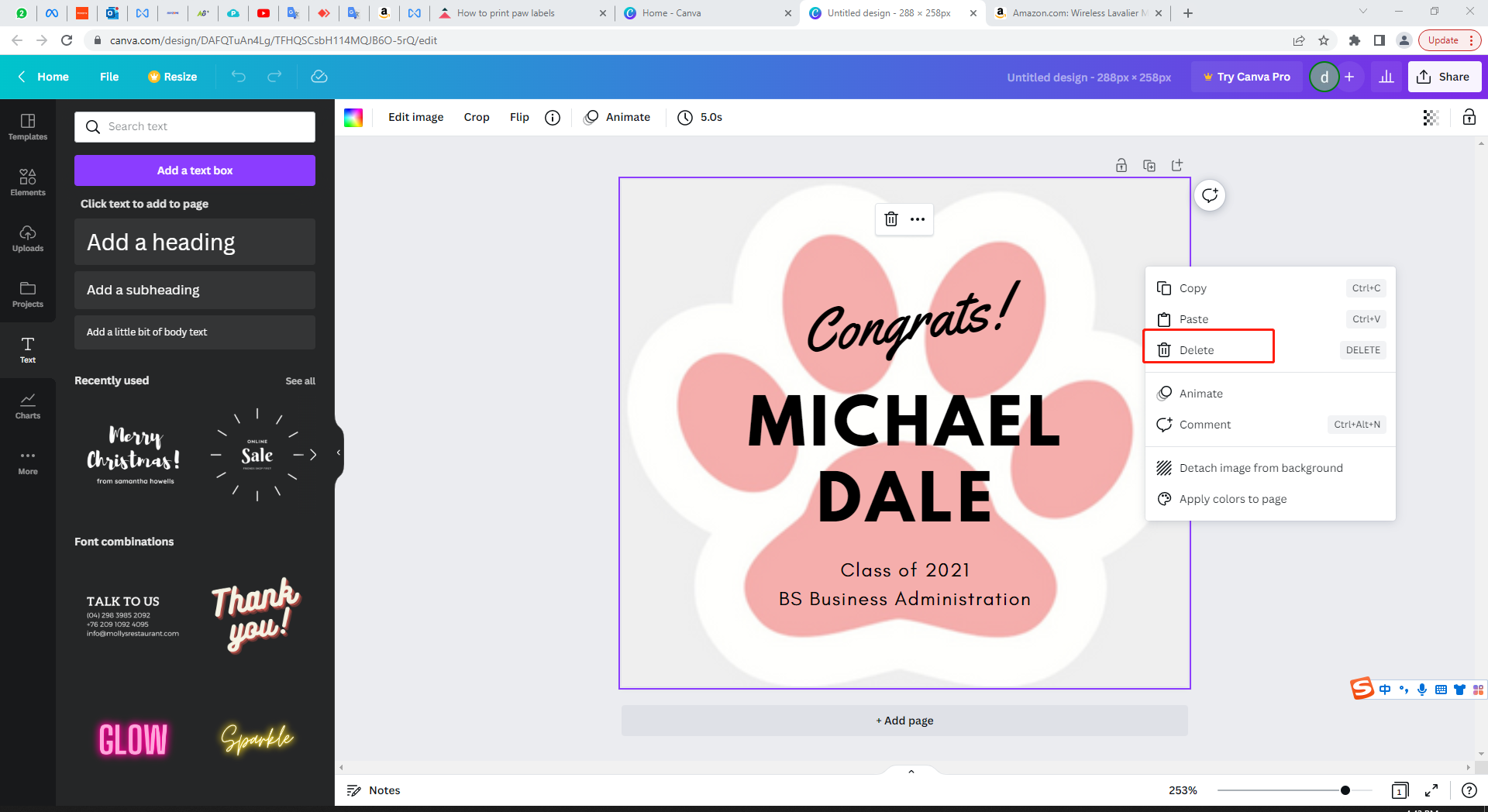Select the GLOW font combination
Viewport: 1488px width, 812px height.
click(134, 739)
